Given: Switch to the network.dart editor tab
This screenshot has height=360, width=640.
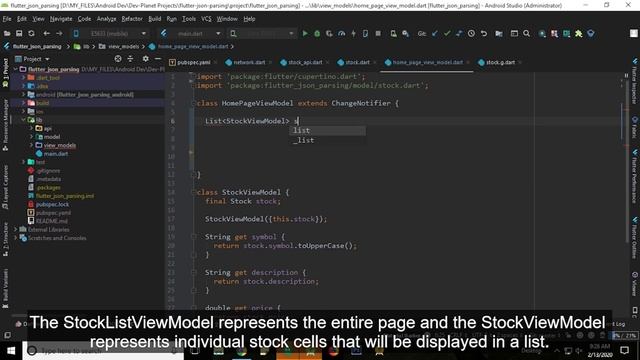Looking at the screenshot, I should (249, 62).
